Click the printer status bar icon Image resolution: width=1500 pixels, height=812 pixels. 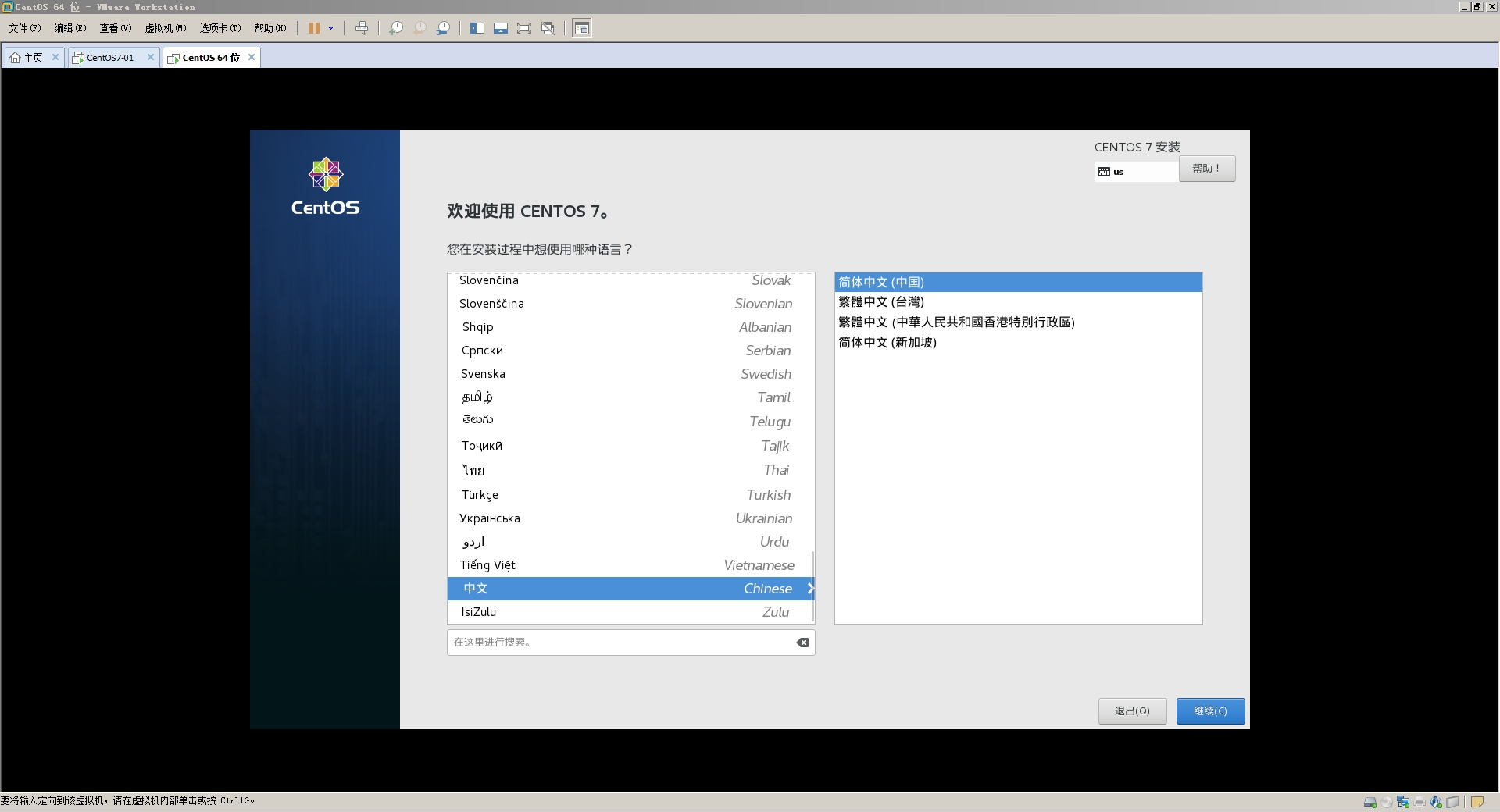pos(1420,802)
